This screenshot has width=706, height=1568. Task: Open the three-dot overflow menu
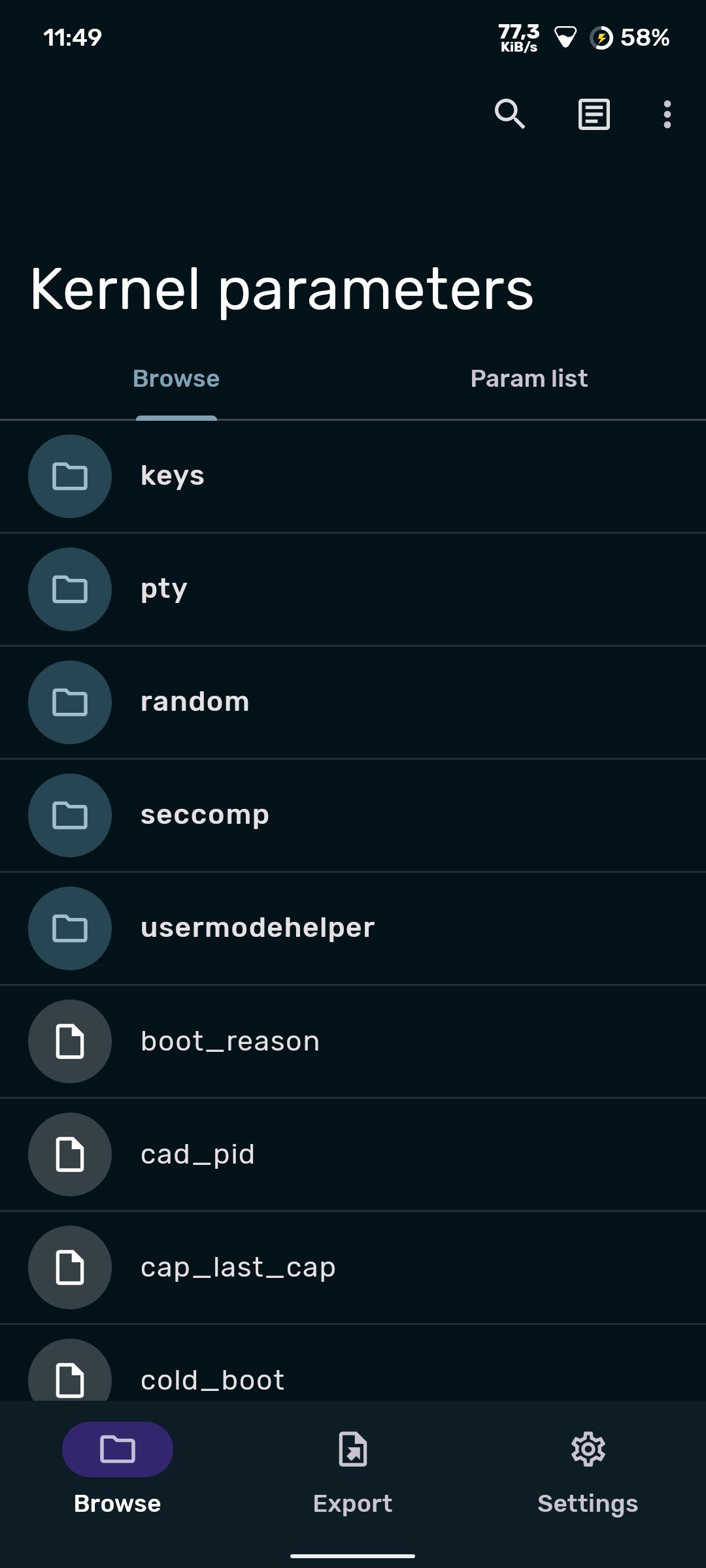click(x=667, y=114)
